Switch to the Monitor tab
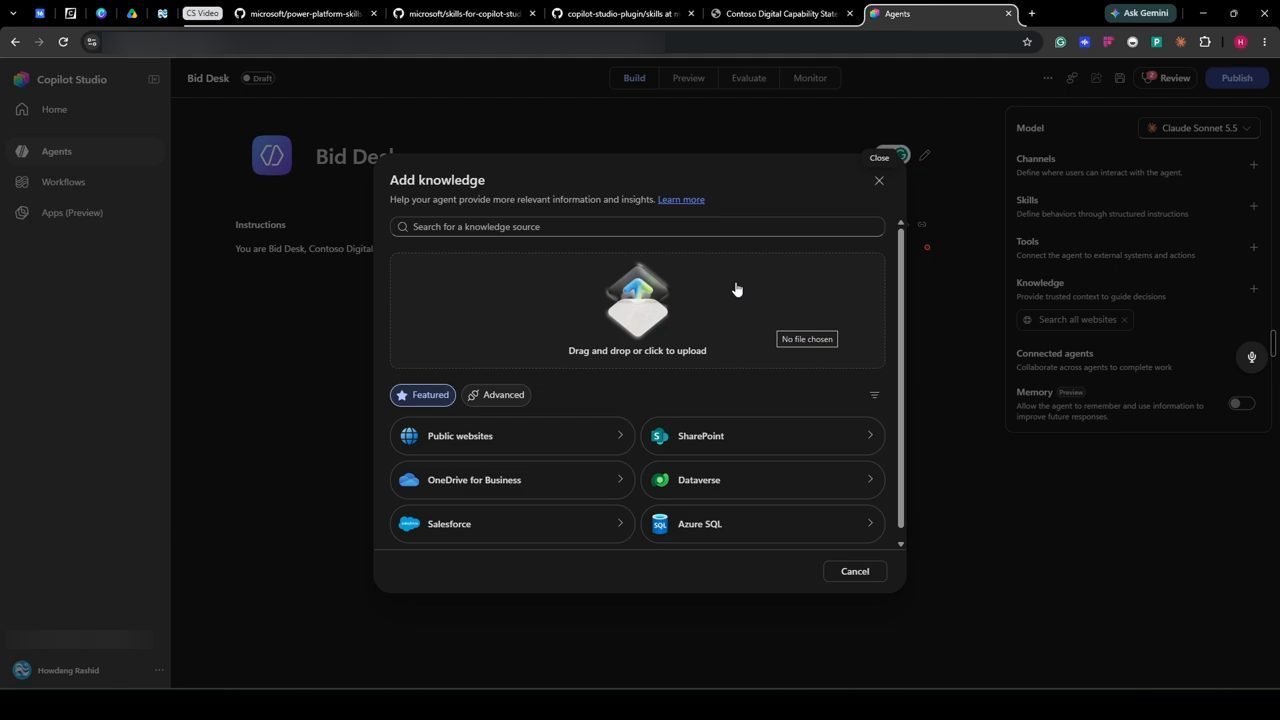The image size is (1280, 720). click(x=810, y=78)
